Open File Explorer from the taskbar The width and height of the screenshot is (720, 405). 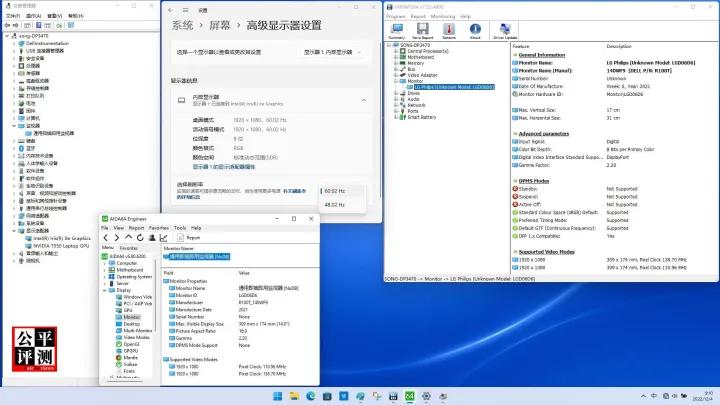click(x=294, y=396)
